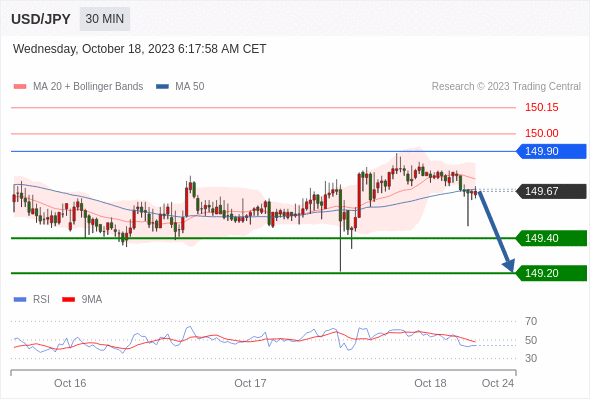Click the USD/JPY symbol title
Screen dimensions: 590x400
(x=41, y=19)
